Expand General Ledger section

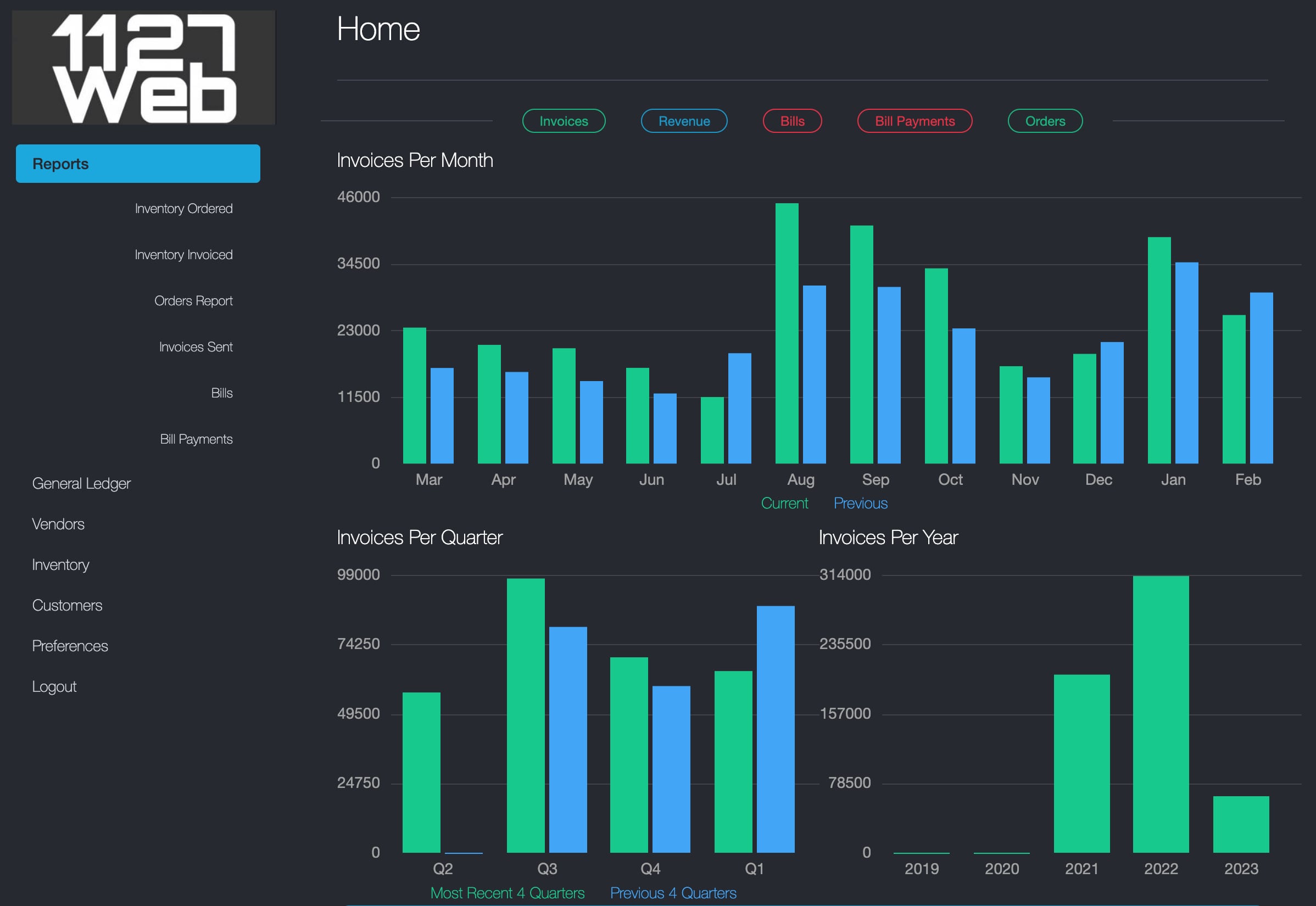(x=81, y=483)
